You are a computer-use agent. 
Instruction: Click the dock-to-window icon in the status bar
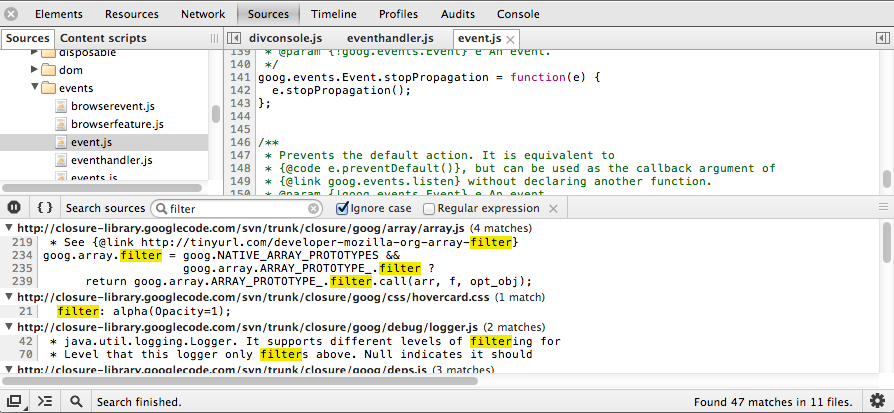(15, 401)
